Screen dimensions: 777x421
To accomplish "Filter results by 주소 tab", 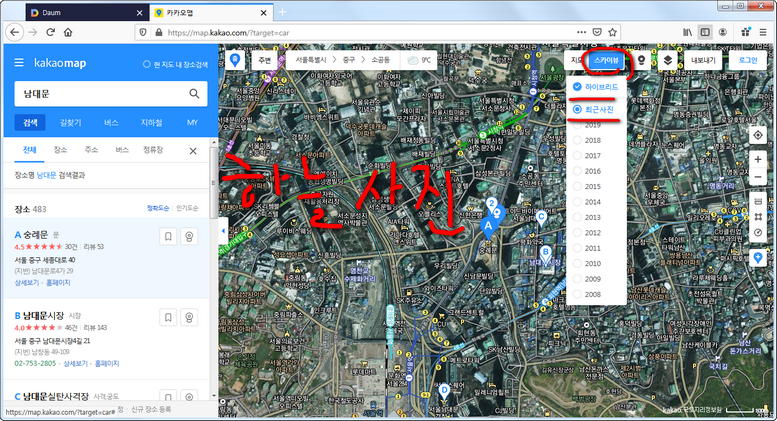I will pyautogui.click(x=91, y=150).
